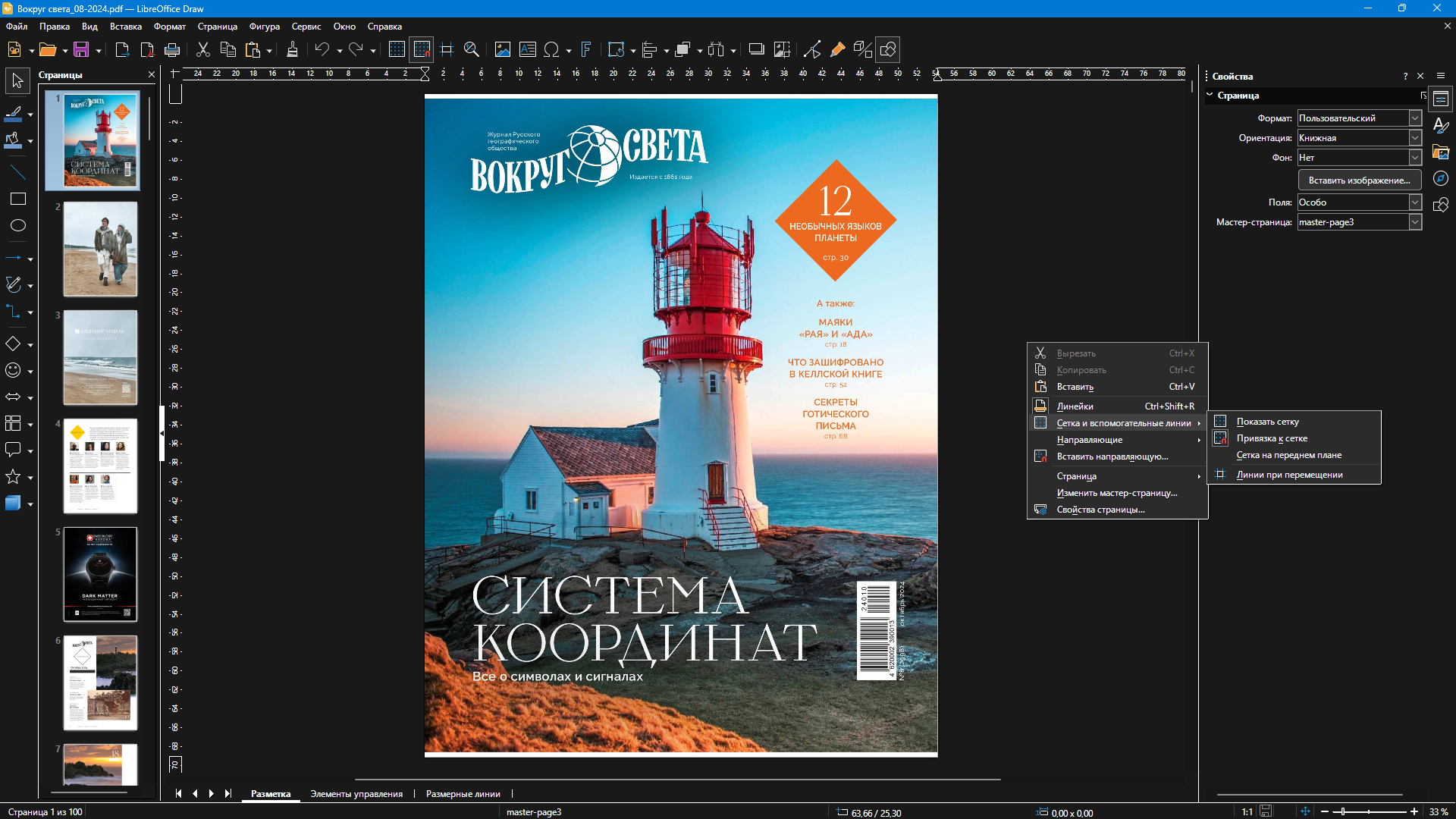Open the Фигура menu in the menu bar
The height and width of the screenshot is (819, 1456).
(x=264, y=27)
